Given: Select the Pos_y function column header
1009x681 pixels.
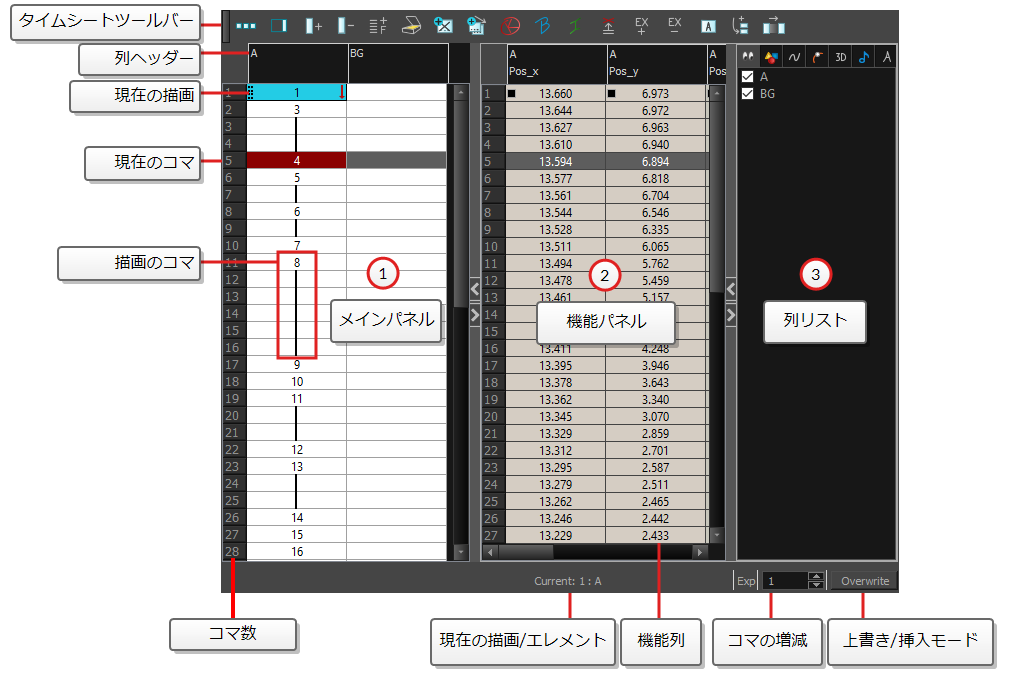Looking at the screenshot, I should (654, 63).
